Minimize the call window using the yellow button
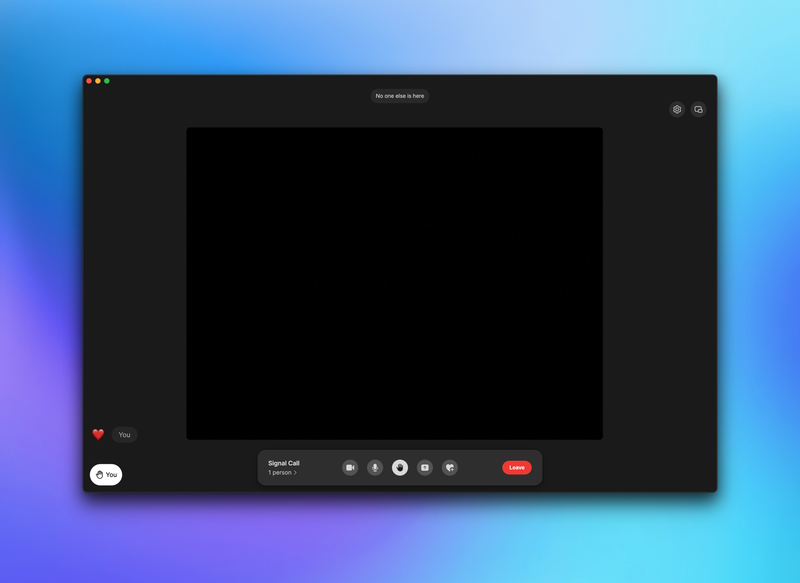Image resolution: width=800 pixels, height=583 pixels. click(98, 81)
